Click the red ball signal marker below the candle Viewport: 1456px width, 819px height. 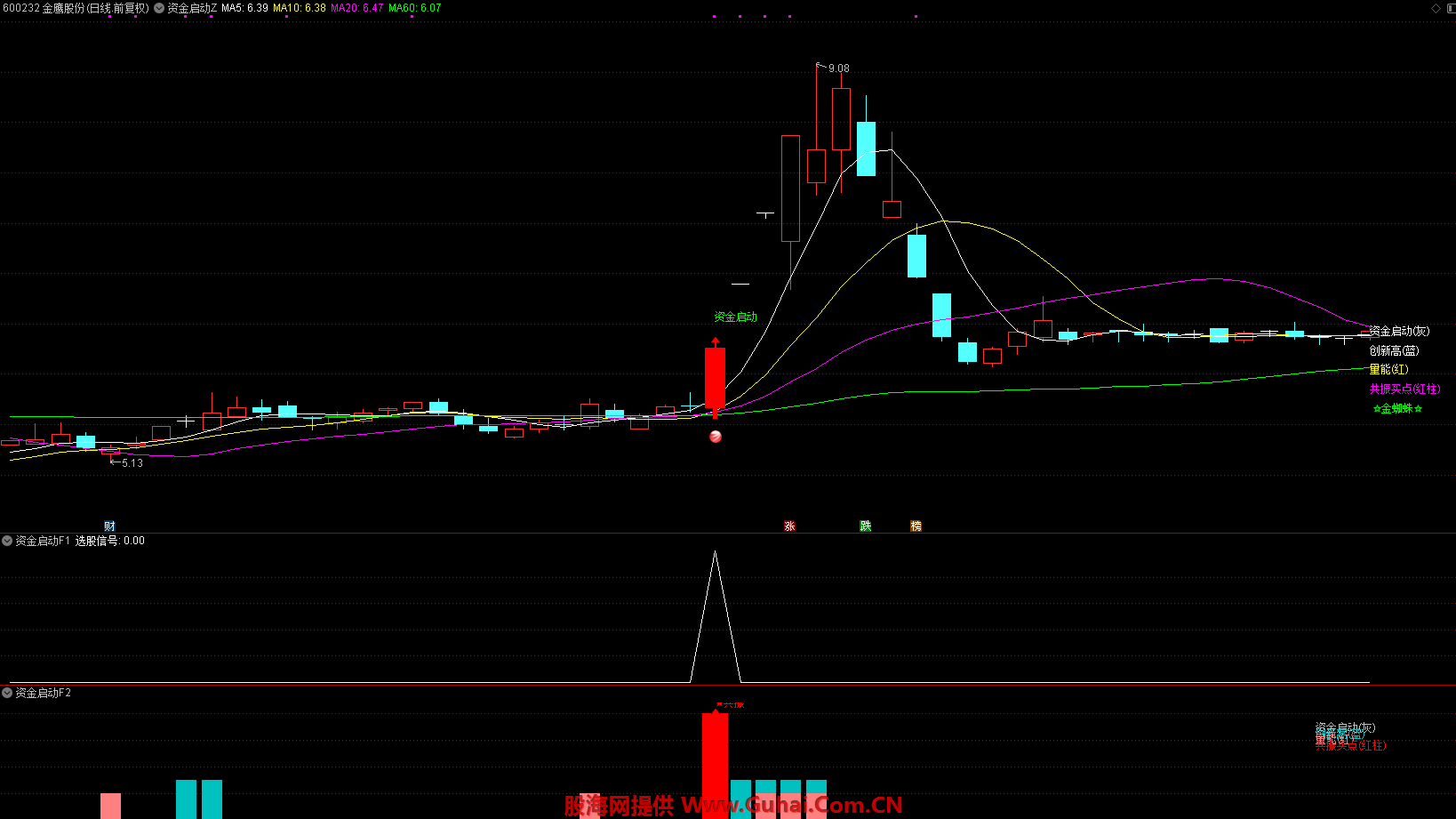coord(716,437)
